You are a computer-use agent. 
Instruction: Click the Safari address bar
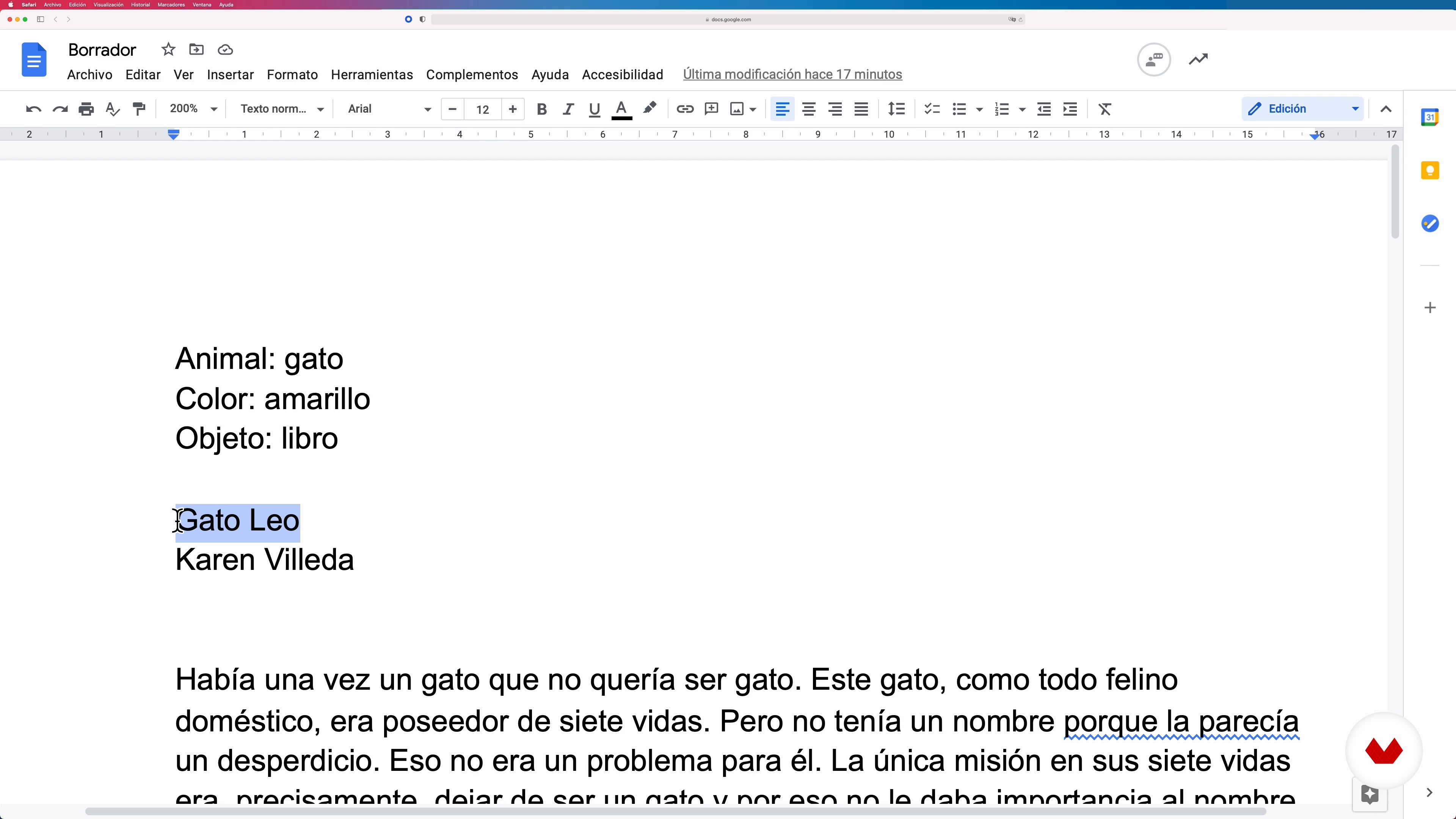[728, 19]
